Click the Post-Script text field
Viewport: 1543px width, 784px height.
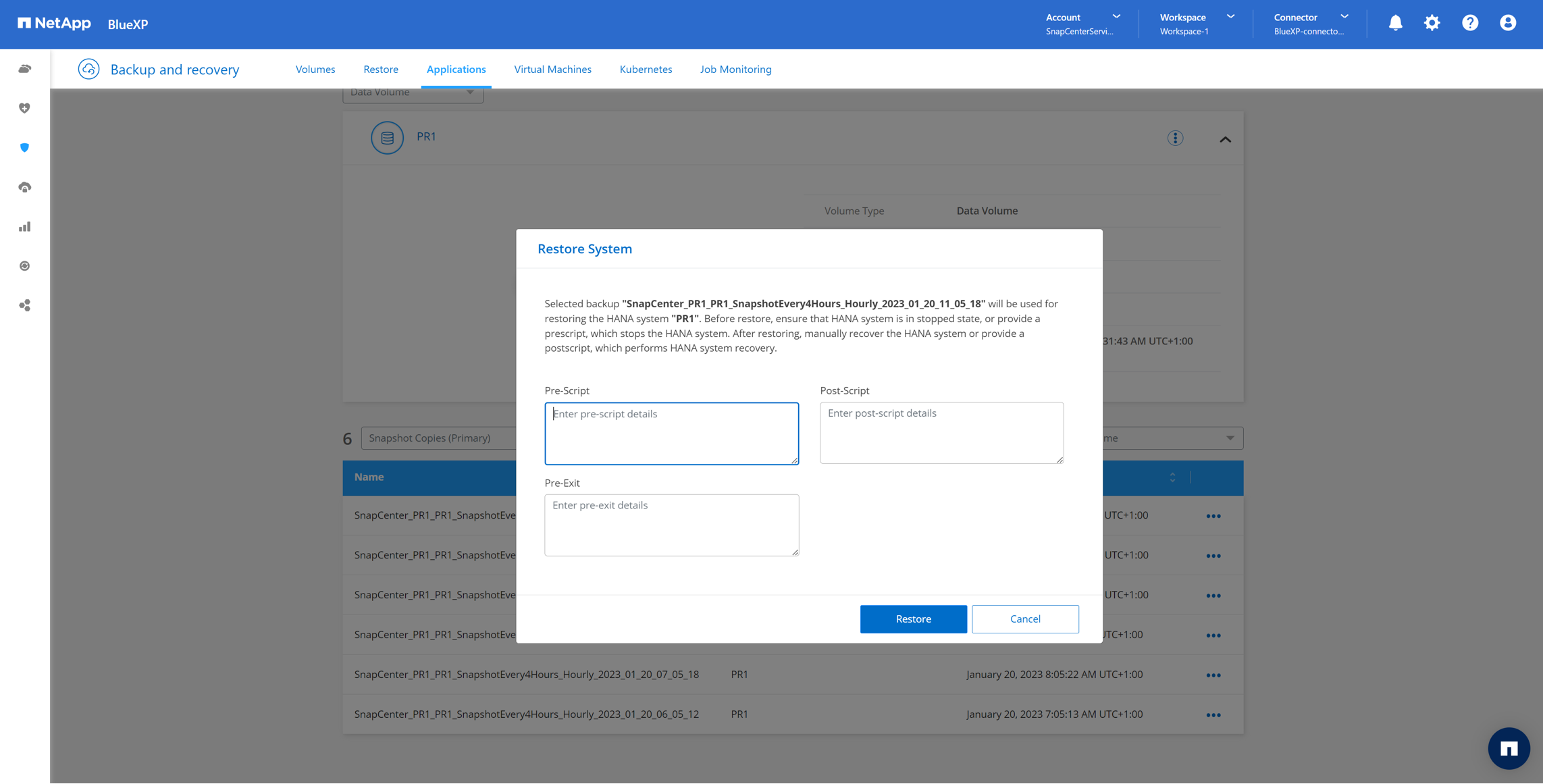tap(941, 433)
